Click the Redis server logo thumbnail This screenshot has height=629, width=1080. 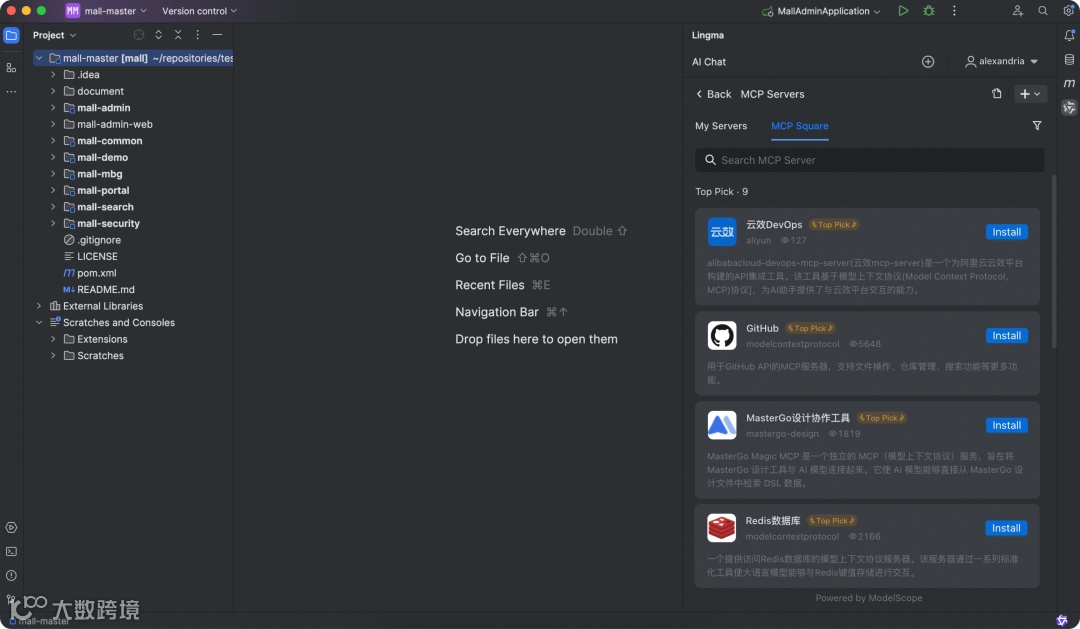pos(722,528)
